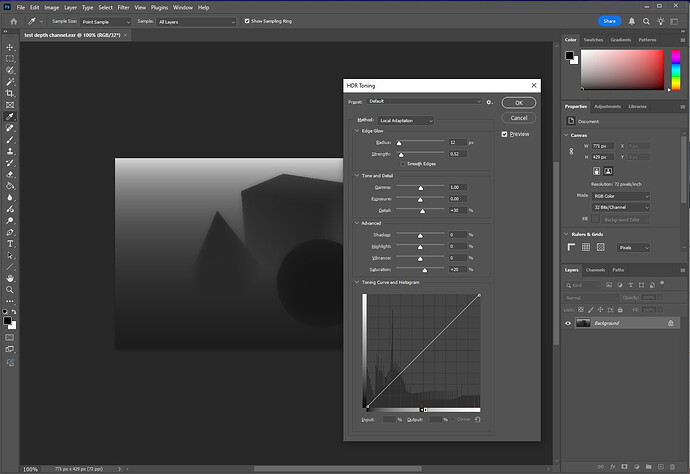
Task: Switch to the Swatches tab
Action: point(593,40)
